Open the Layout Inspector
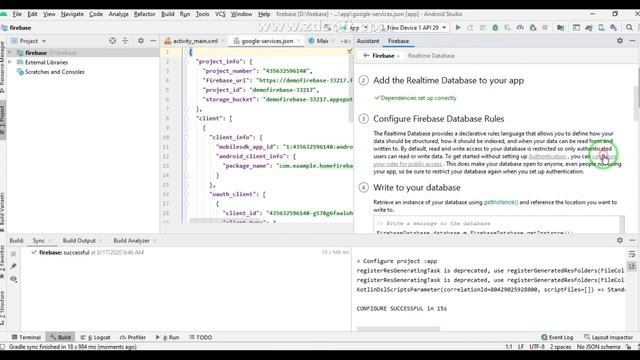This screenshot has height=360, width=640. [608, 337]
